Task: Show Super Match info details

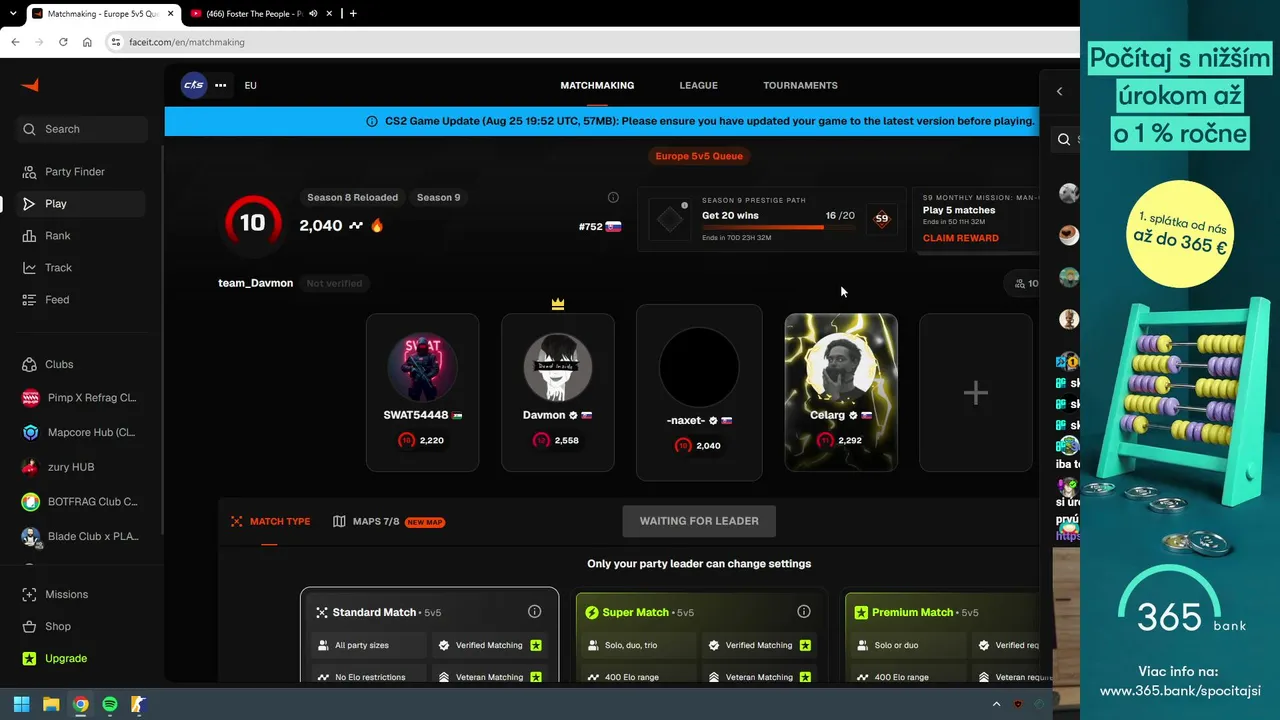Action: pyautogui.click(x=803, y=612)
